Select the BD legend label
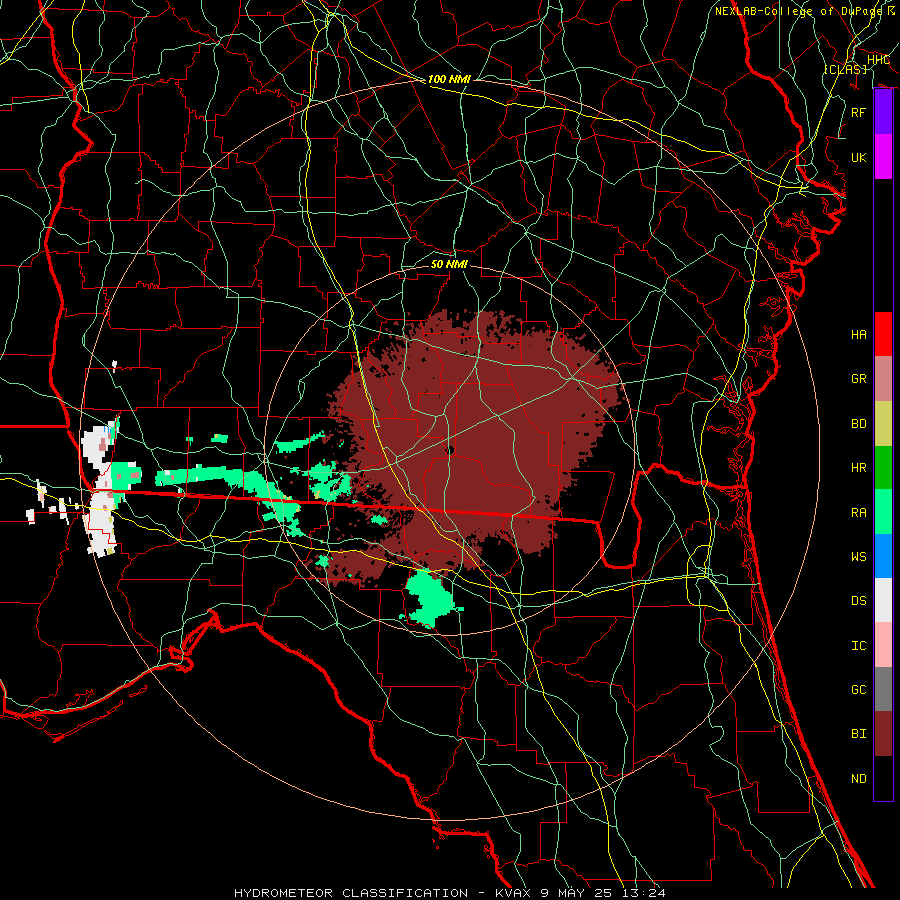The width and height of the screenshot is (900, 900). click(859, 423)
